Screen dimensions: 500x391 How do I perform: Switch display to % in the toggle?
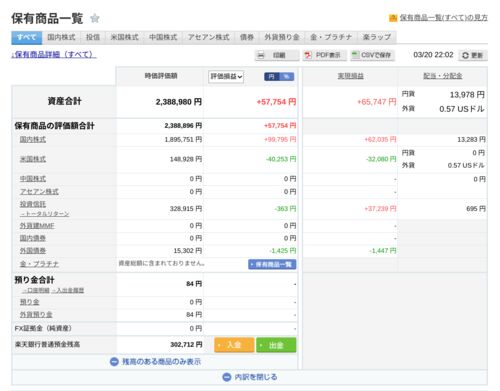coord(287,77)
